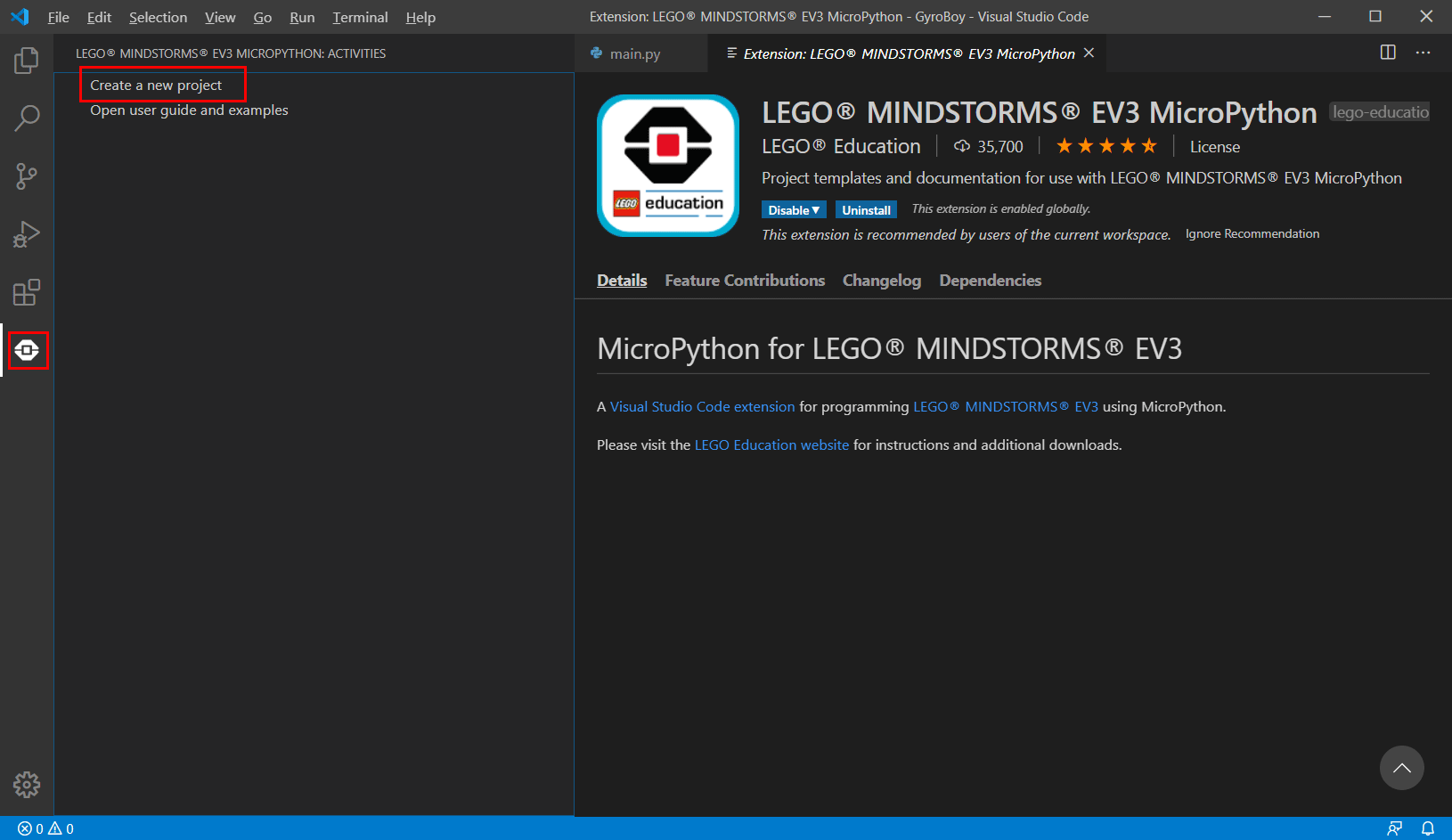
Task: Click the Extension LEGO MINDSTORMS editor tab
Action: point(909,53)
